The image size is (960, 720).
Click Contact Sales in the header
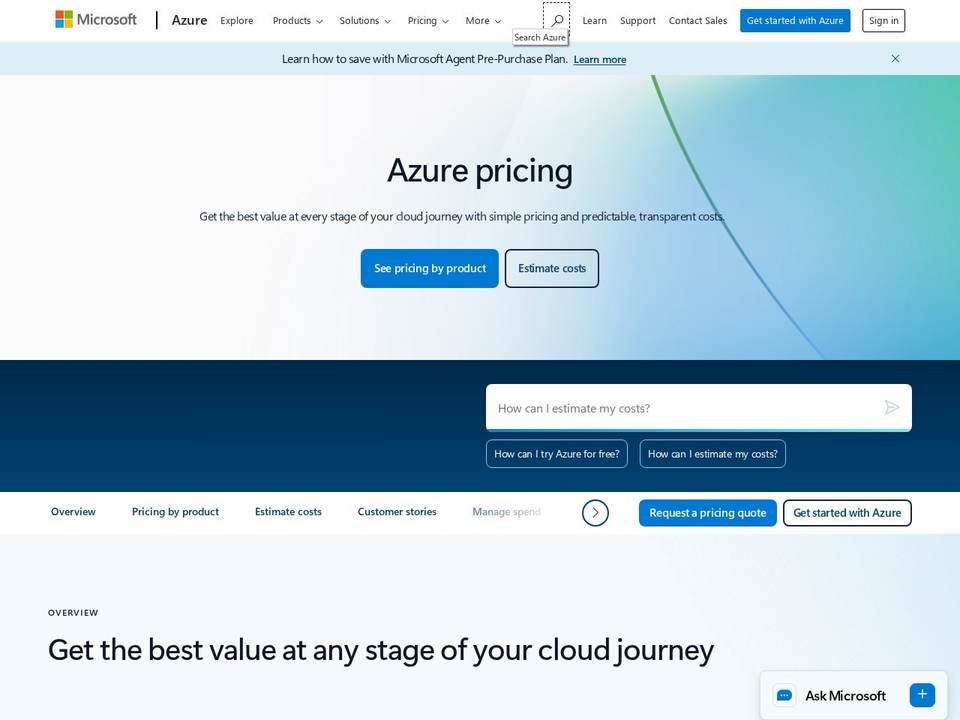coord(698,21)
